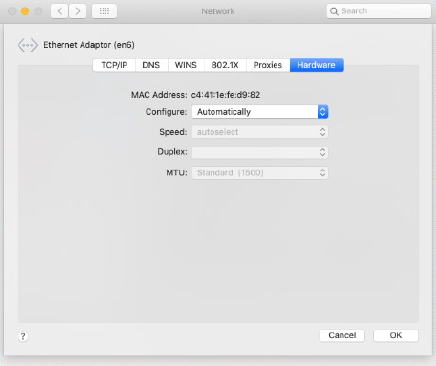Open help with the question mark button

point(23,336)
